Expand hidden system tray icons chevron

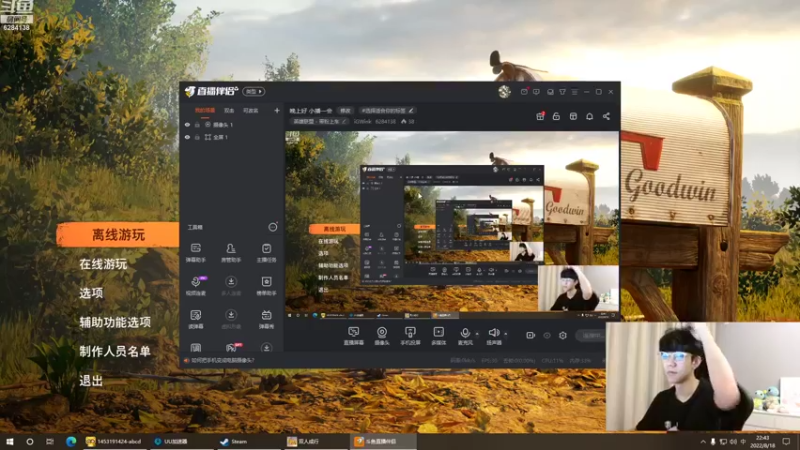click(x=703, y=441)
